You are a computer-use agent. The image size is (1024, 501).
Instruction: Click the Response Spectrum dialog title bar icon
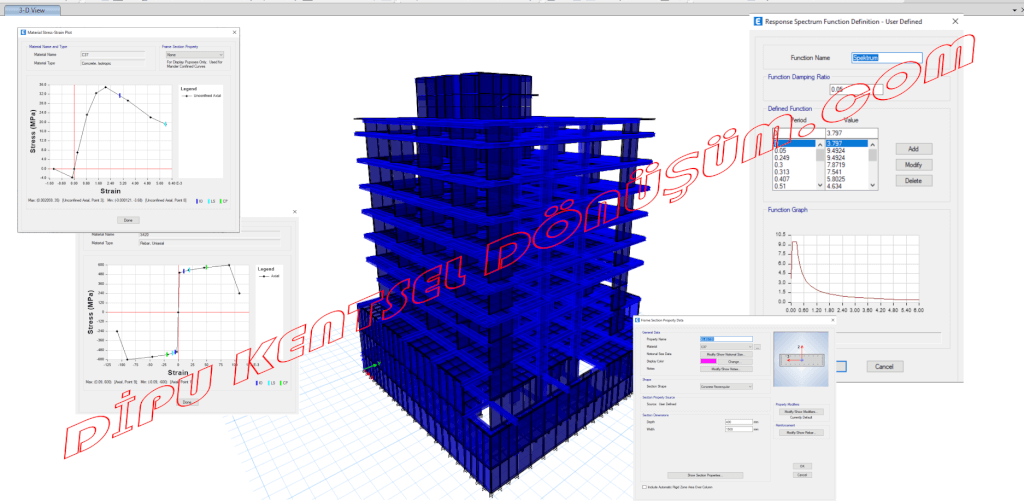pos(758,22)
